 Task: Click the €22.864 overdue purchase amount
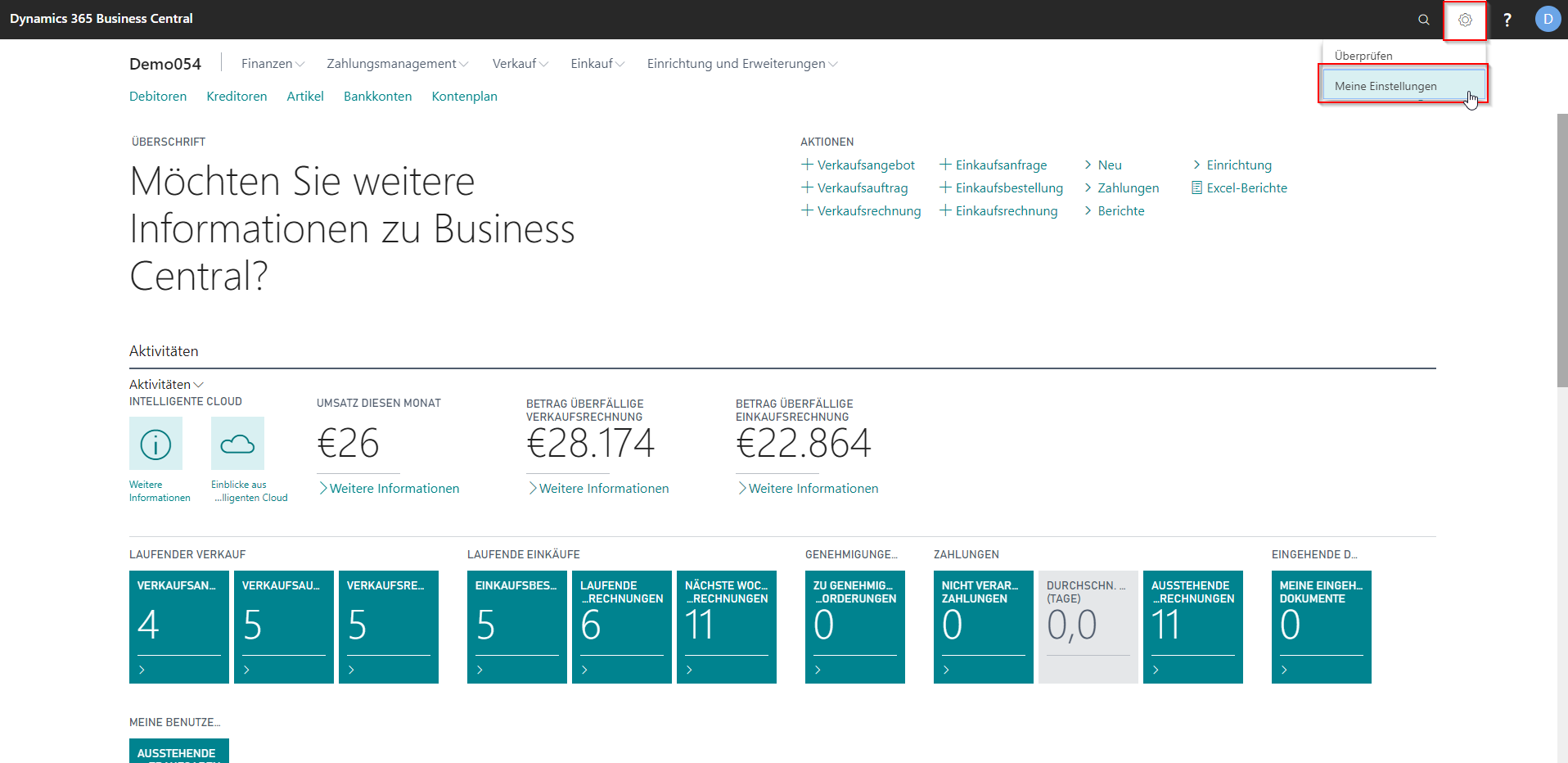pos(804,444)
